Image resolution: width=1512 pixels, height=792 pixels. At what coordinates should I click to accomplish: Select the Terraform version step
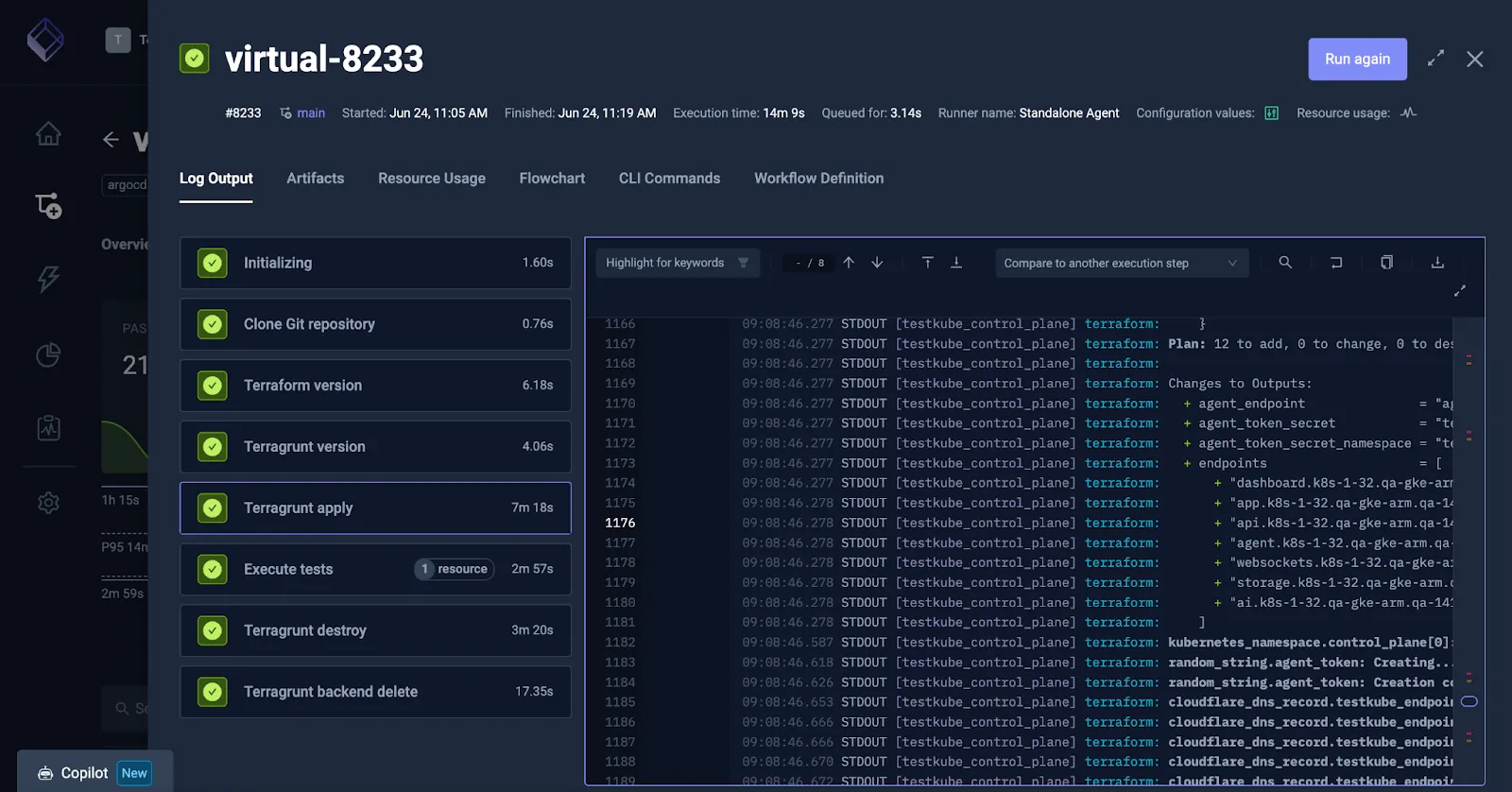pyautogui.click(x=375, y=386)
